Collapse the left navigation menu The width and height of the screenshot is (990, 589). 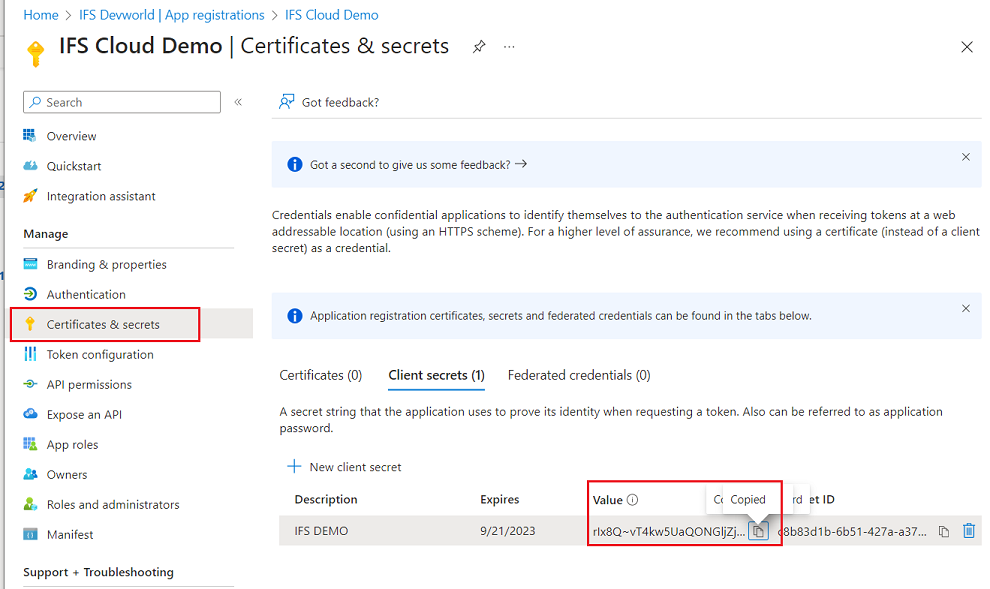coord(238,102)
